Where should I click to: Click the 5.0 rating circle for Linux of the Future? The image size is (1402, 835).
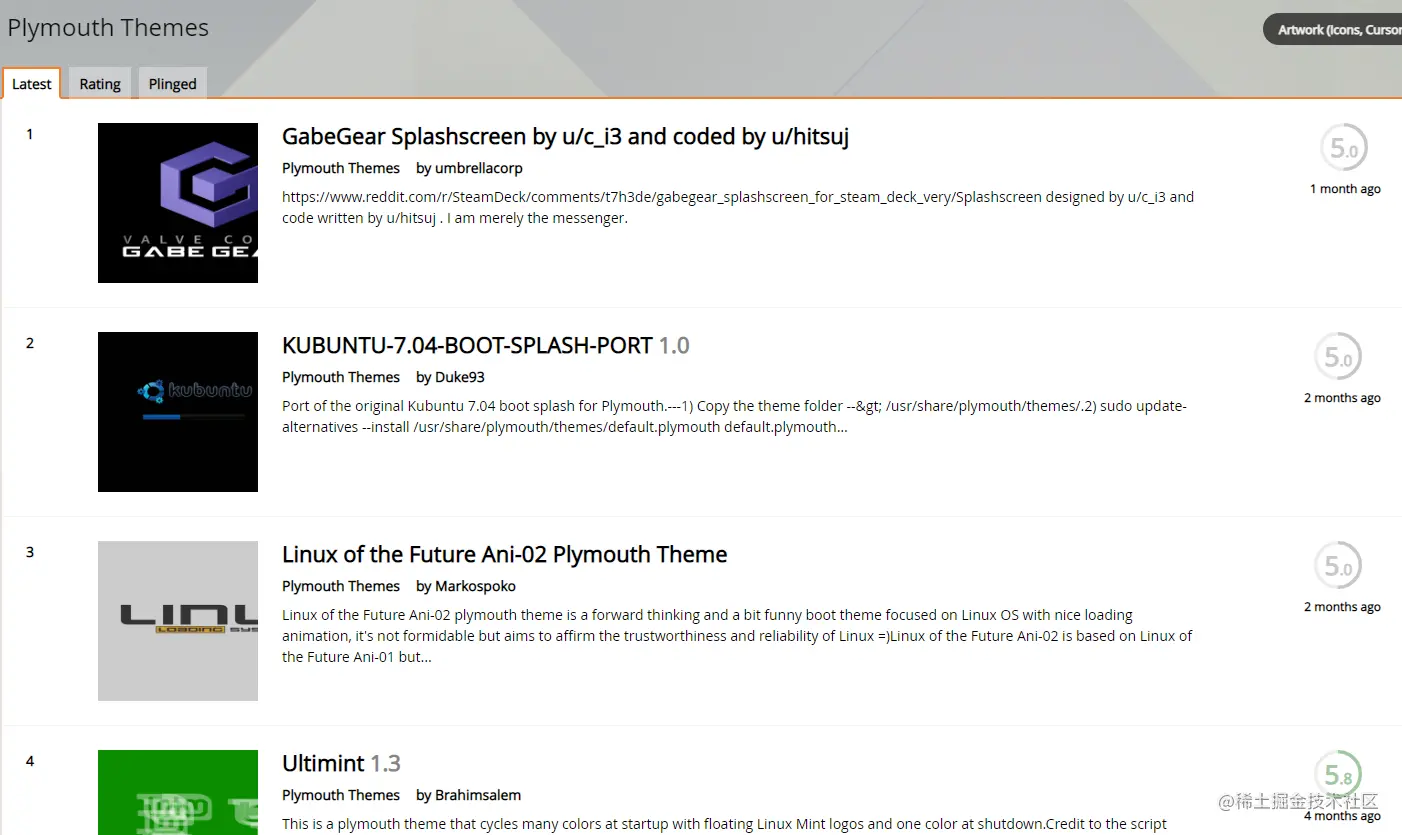point(1338,566)
